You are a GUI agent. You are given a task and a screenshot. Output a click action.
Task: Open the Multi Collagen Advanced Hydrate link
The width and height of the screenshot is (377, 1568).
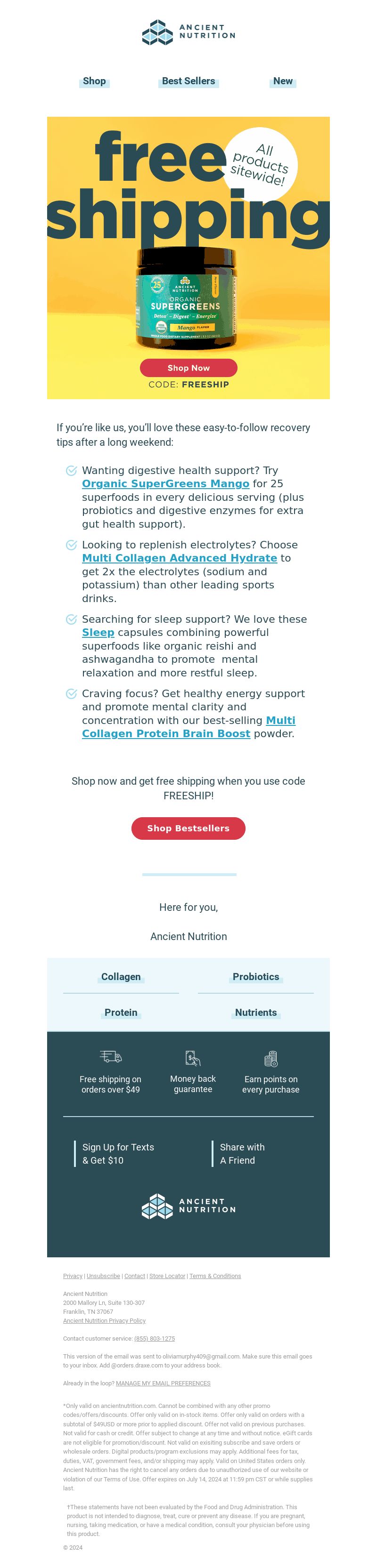[180, 558]
